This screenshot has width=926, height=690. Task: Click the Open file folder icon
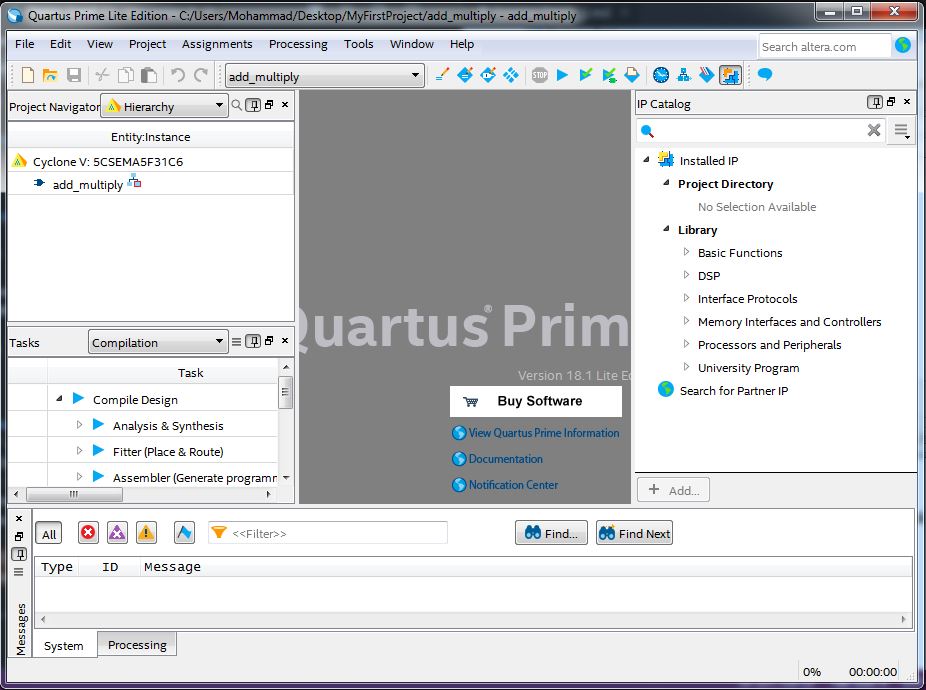pyautogui.click(x=50, y=75)
